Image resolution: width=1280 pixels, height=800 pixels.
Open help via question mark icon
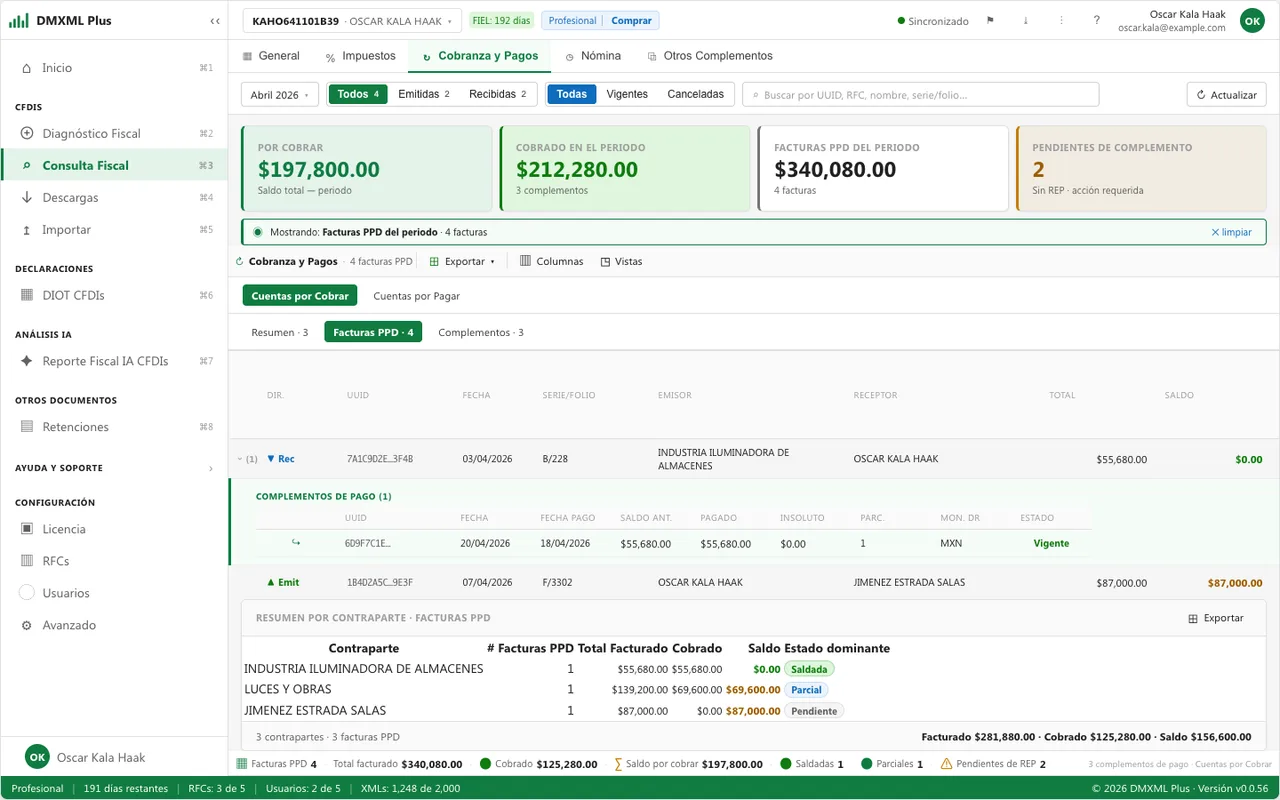click(1097, 20)
